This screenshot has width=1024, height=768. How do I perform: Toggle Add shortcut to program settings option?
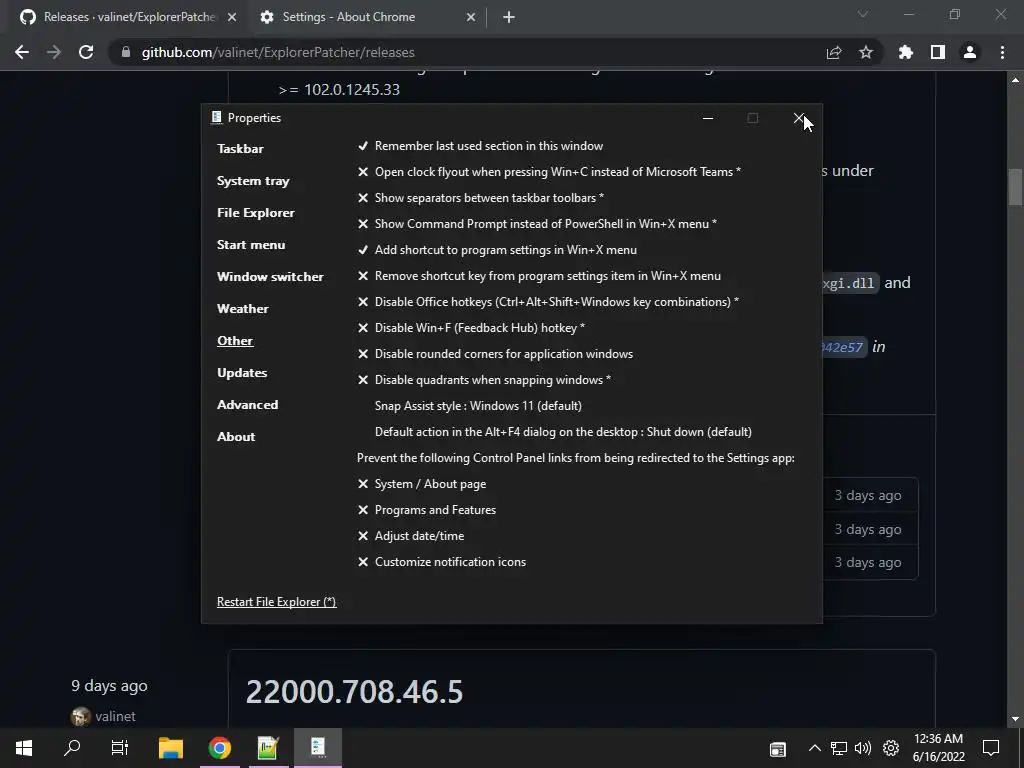click(x=497, y=249)
